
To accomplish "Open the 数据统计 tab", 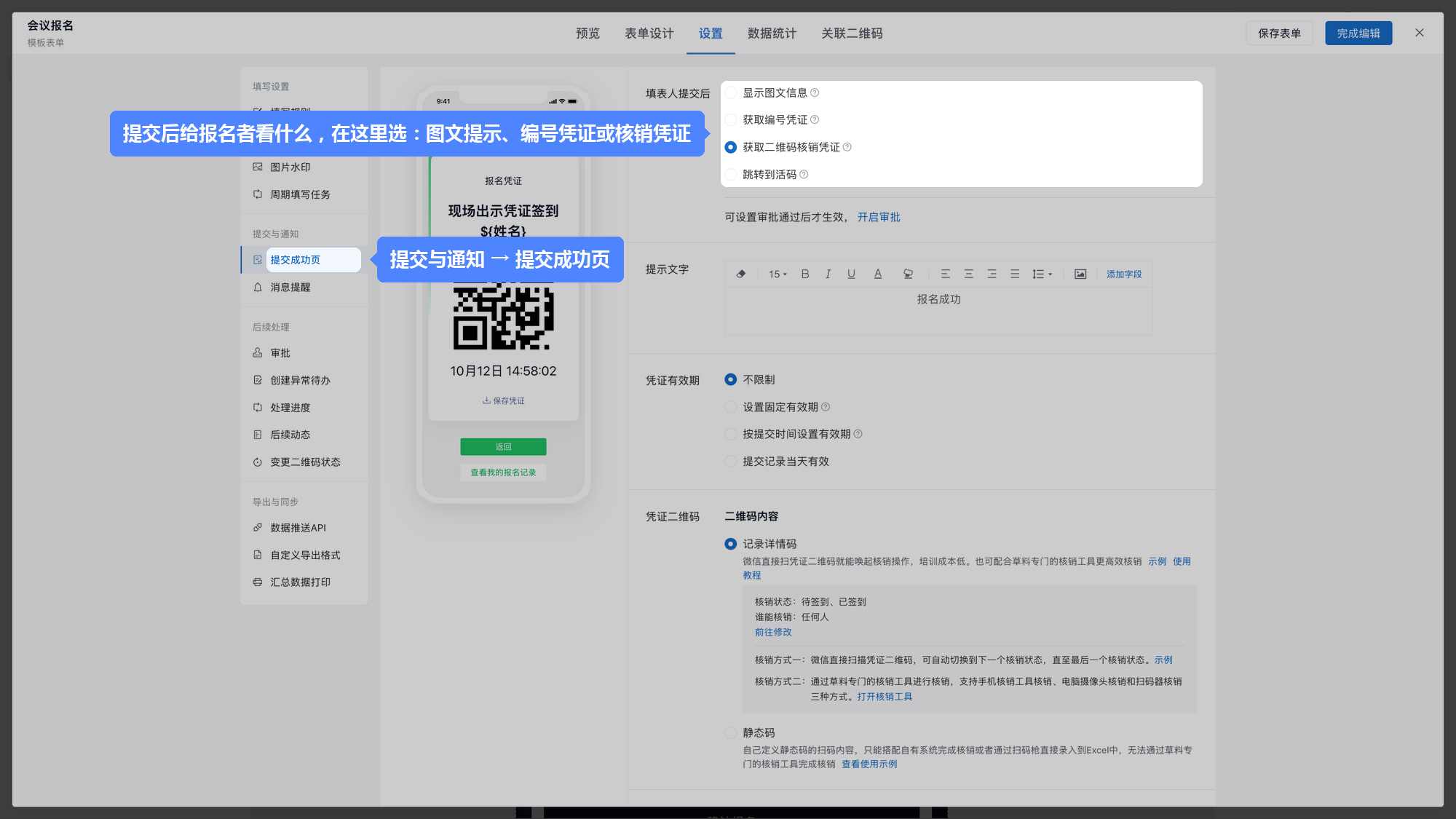I will tap(772, 33).
